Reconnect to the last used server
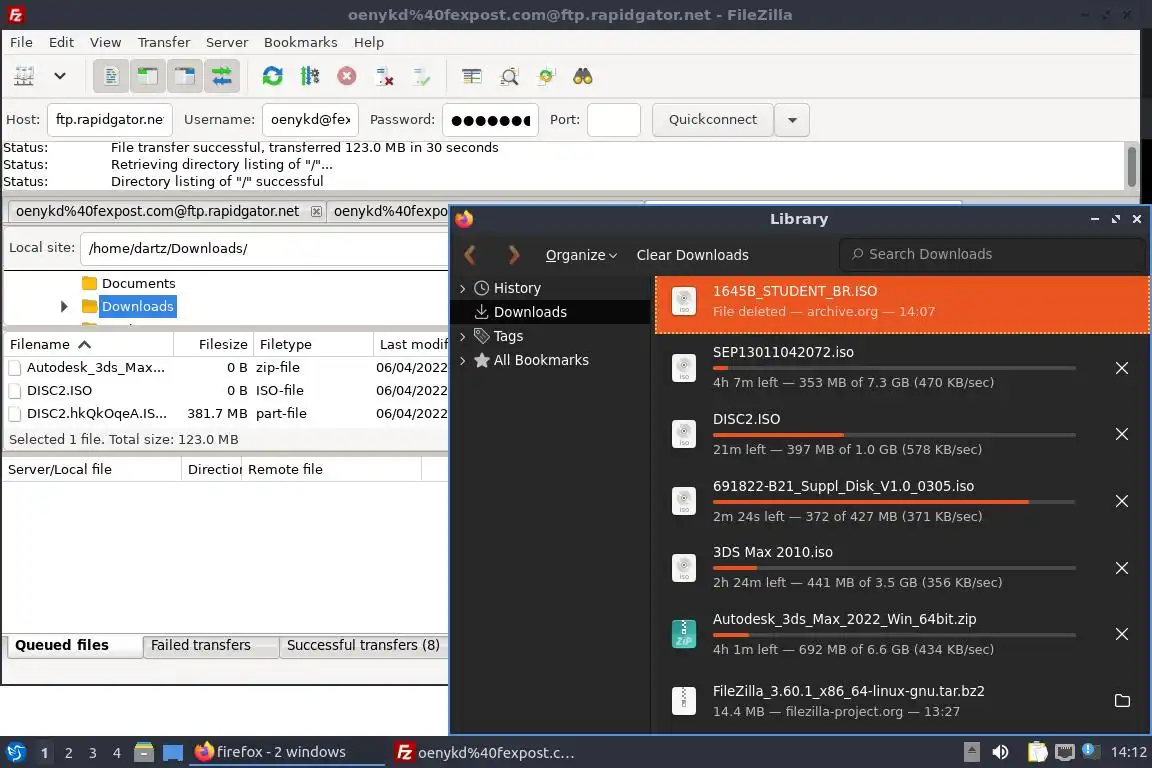 (x=422, y=76)
